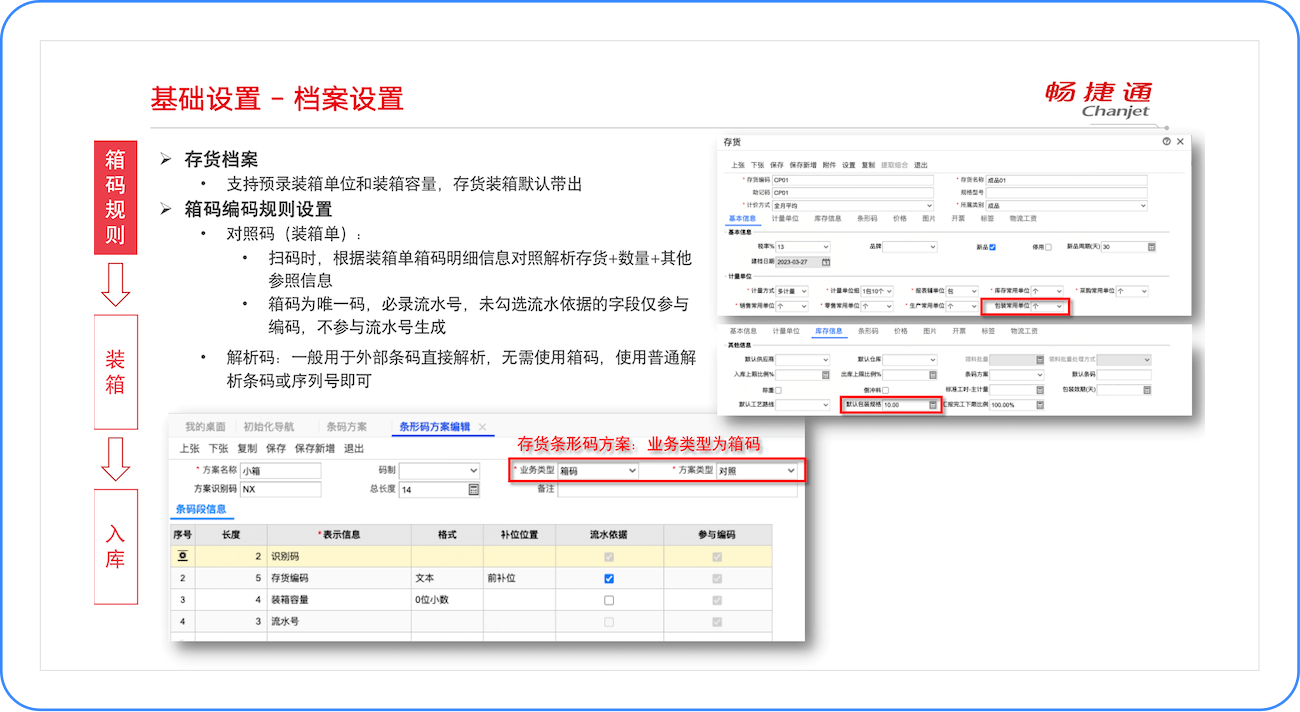The image size is (1300, 712).
Task: Open the calendar picker beside 建档日期
Action: 825,262
